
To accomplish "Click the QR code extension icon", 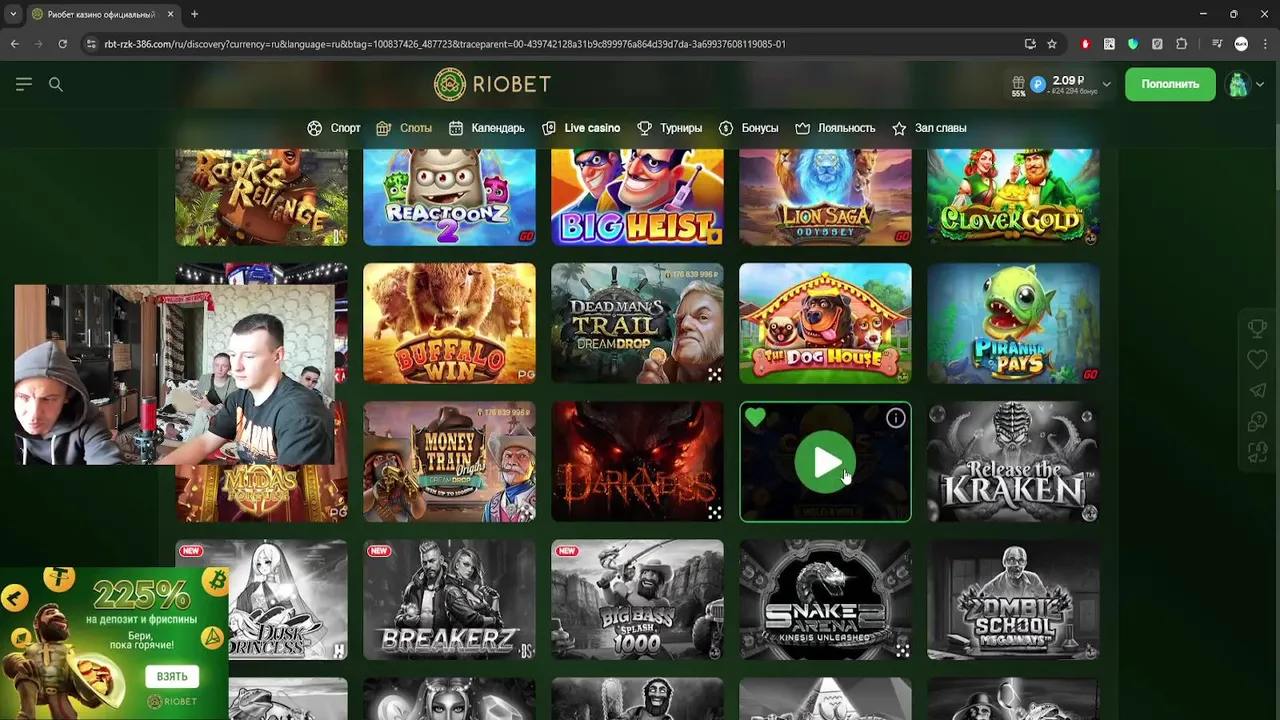I will click(1109, 44).
